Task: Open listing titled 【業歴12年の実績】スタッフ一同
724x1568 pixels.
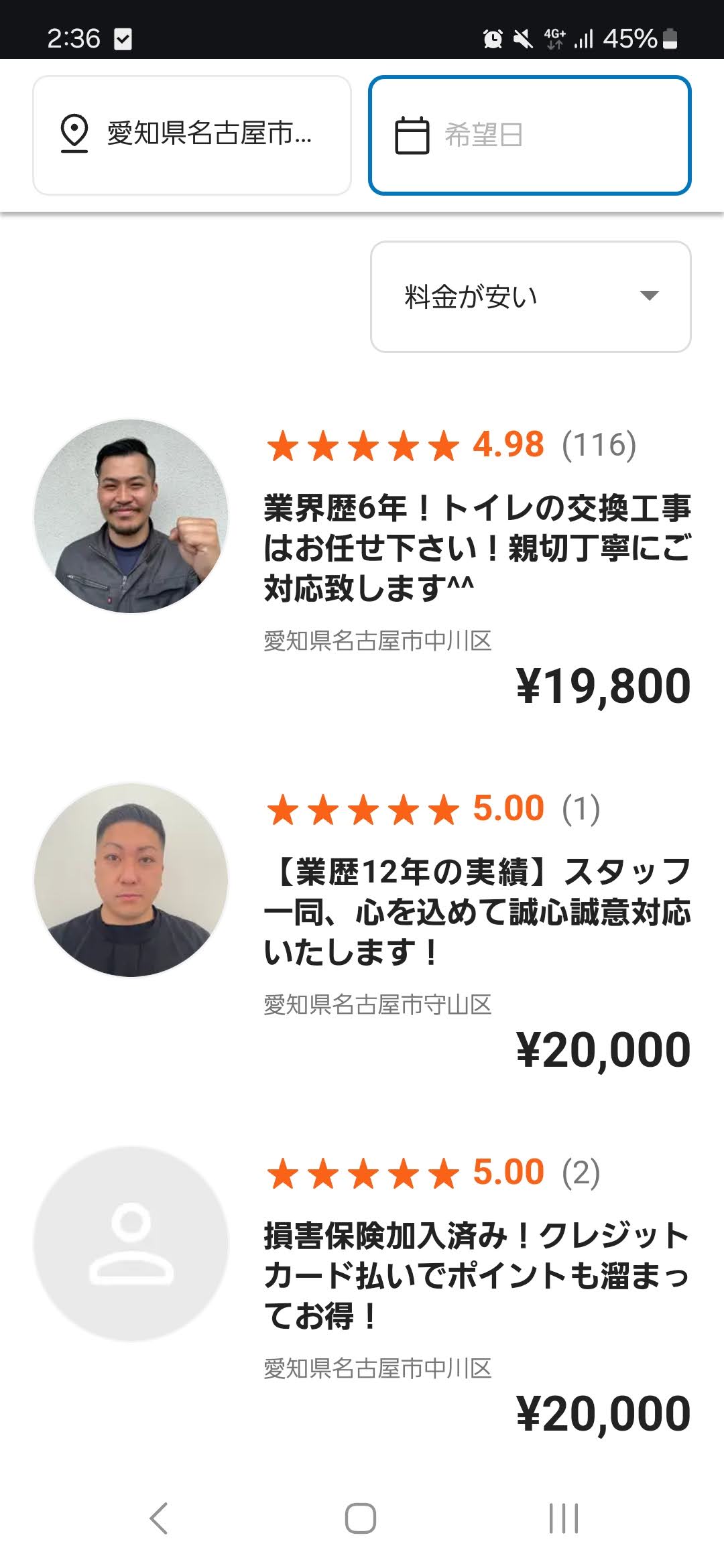Action: (x=477, y=912)
